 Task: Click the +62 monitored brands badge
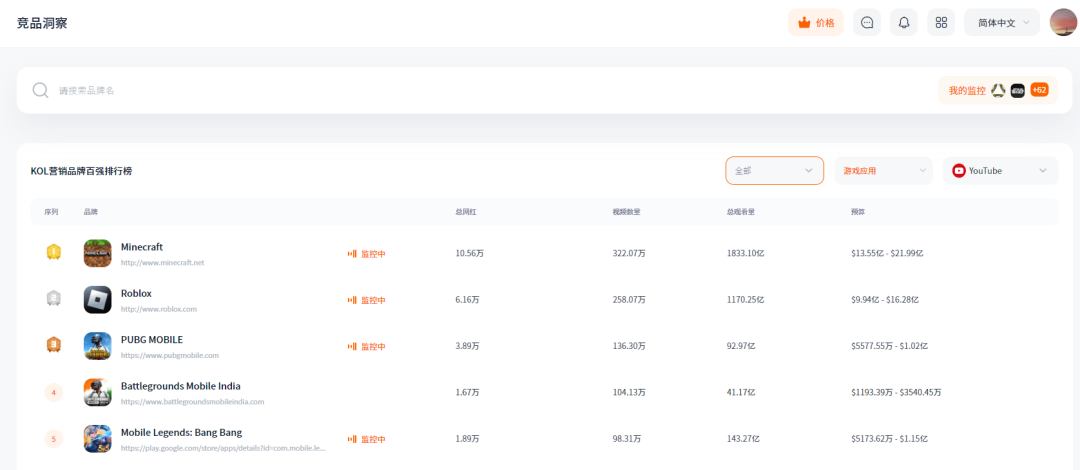click(1039, 90)
